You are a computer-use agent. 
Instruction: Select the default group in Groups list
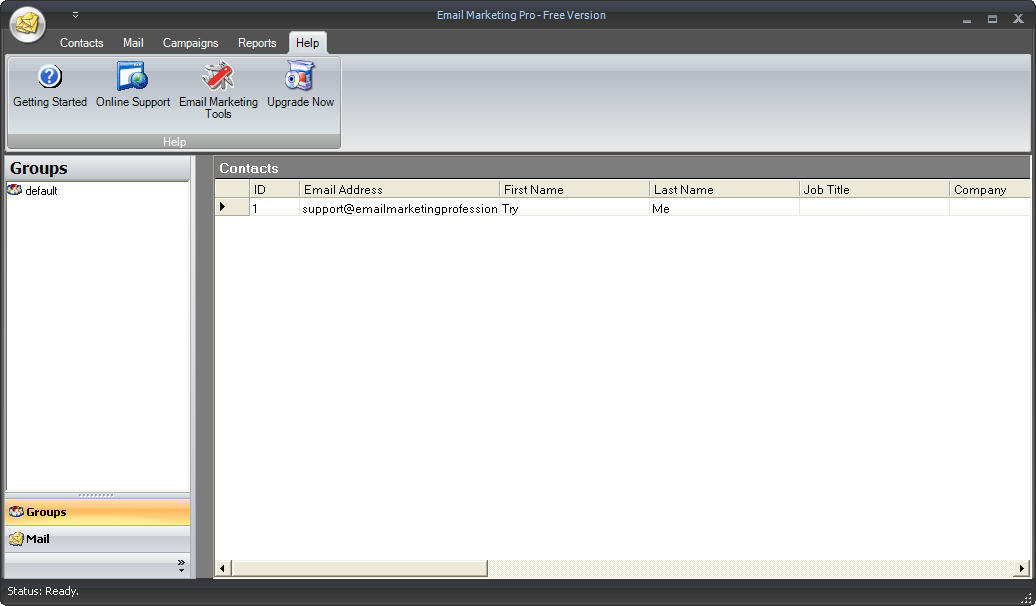click(42, 190)
